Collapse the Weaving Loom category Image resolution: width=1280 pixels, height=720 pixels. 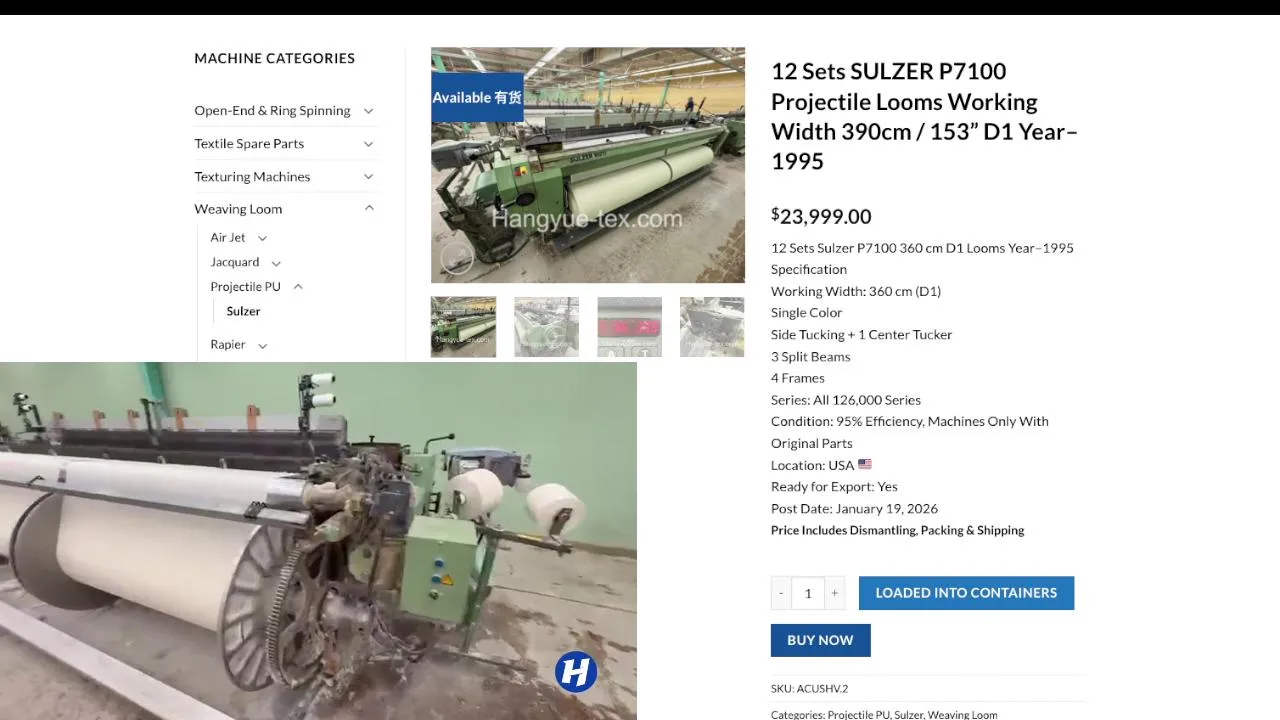(x=368, y=209)
